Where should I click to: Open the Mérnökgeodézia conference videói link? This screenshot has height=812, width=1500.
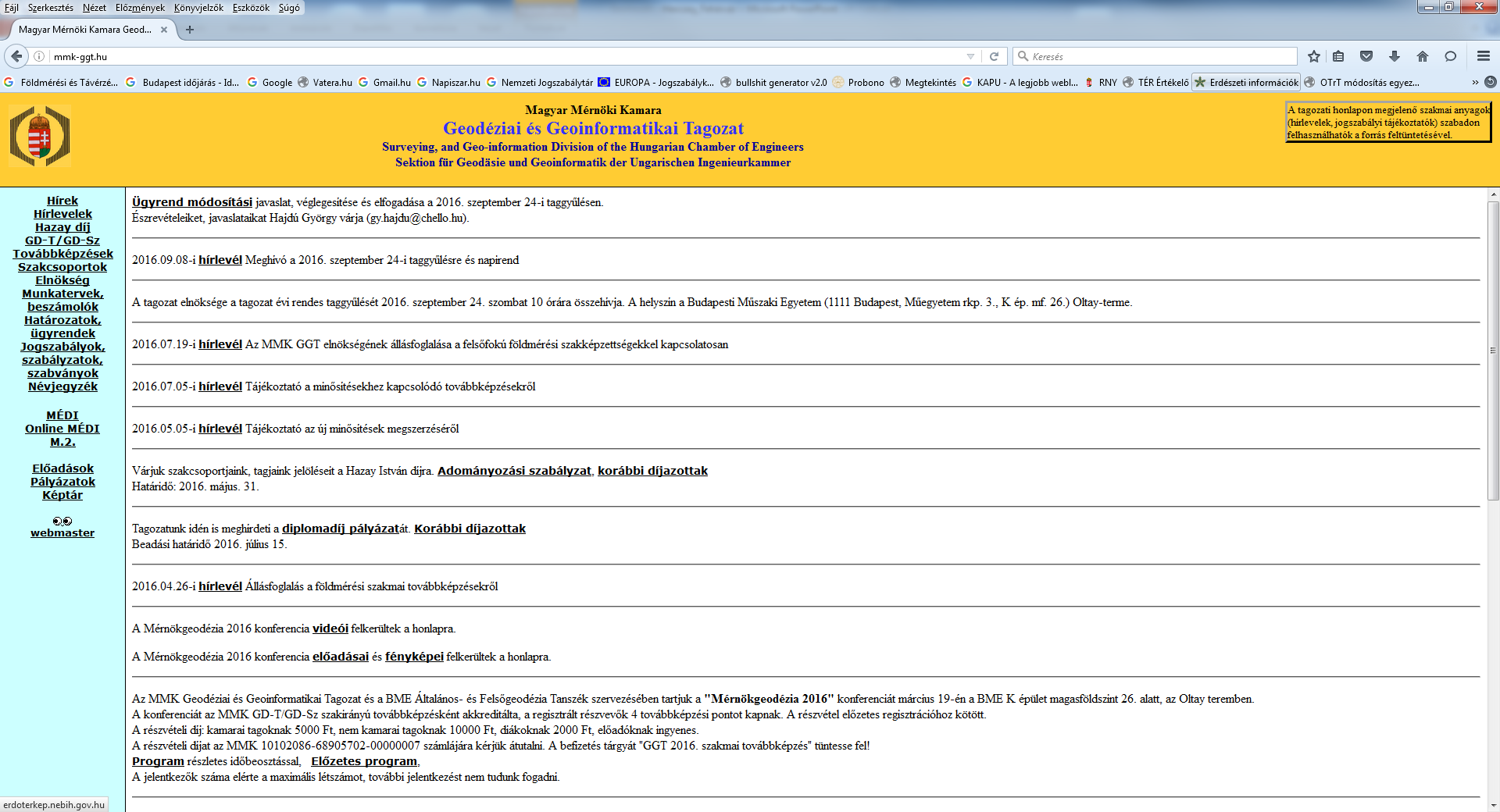click(330, 629)
